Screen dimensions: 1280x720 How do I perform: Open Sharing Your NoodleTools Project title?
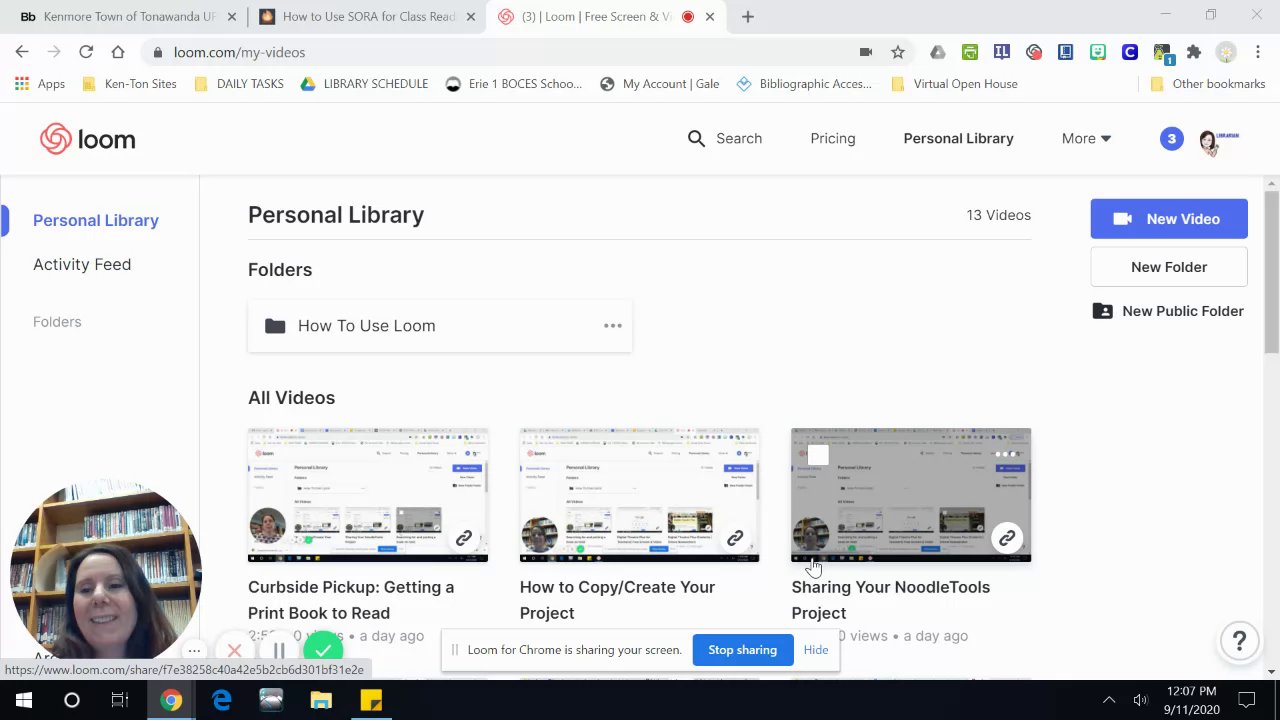click(890, 600)
